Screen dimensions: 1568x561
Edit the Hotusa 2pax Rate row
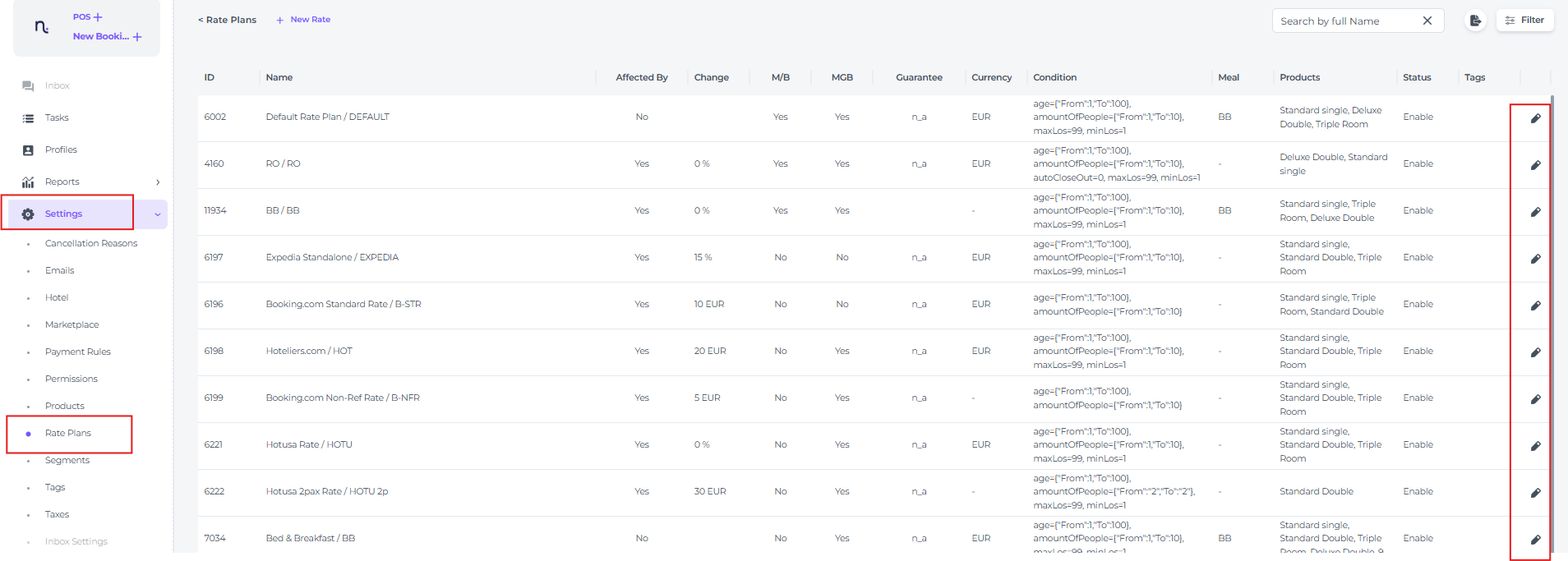pos(1534,493)
